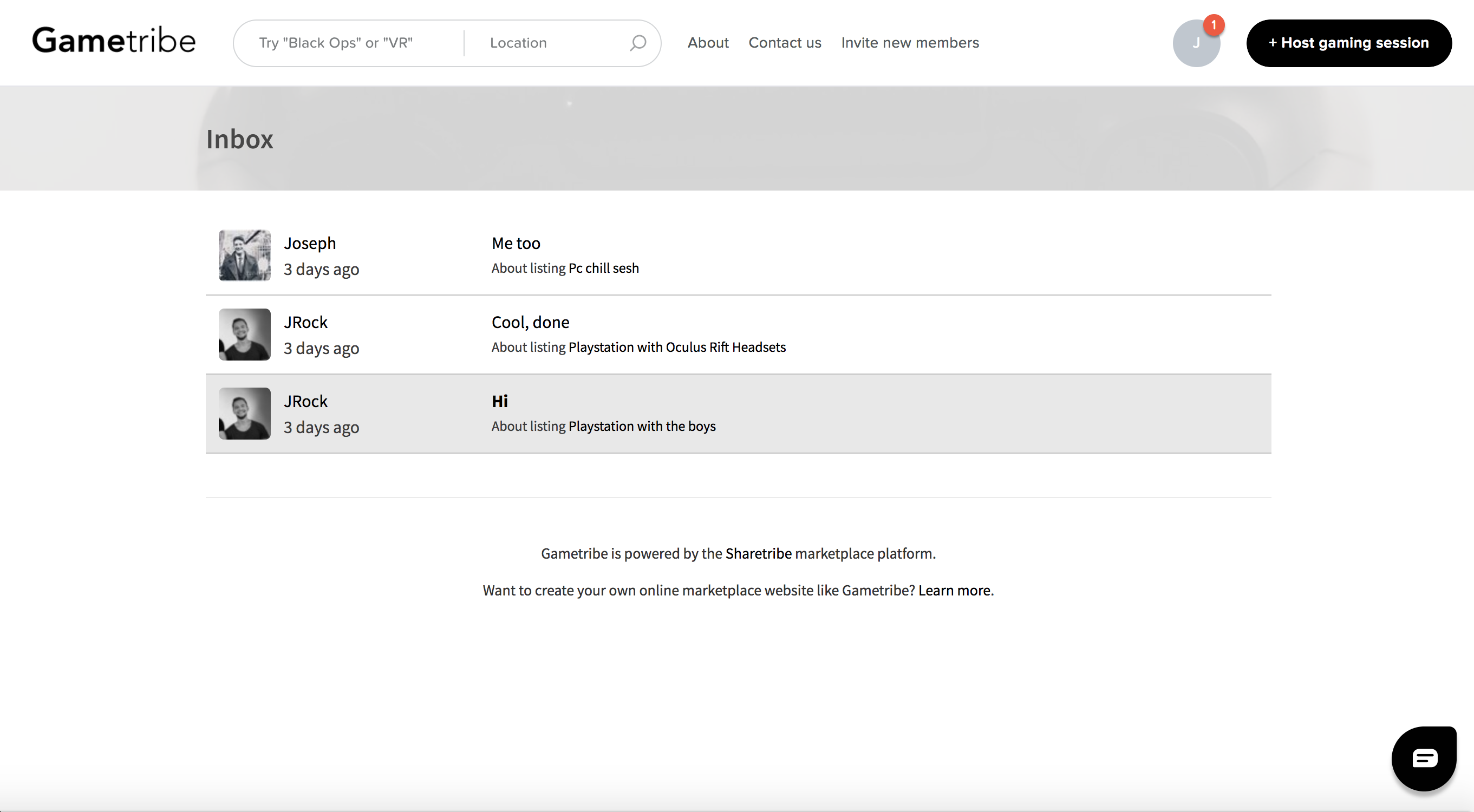1474x812 pixels.
Task: Open Joseph's profile photo
Action: (x=244, y=255)
